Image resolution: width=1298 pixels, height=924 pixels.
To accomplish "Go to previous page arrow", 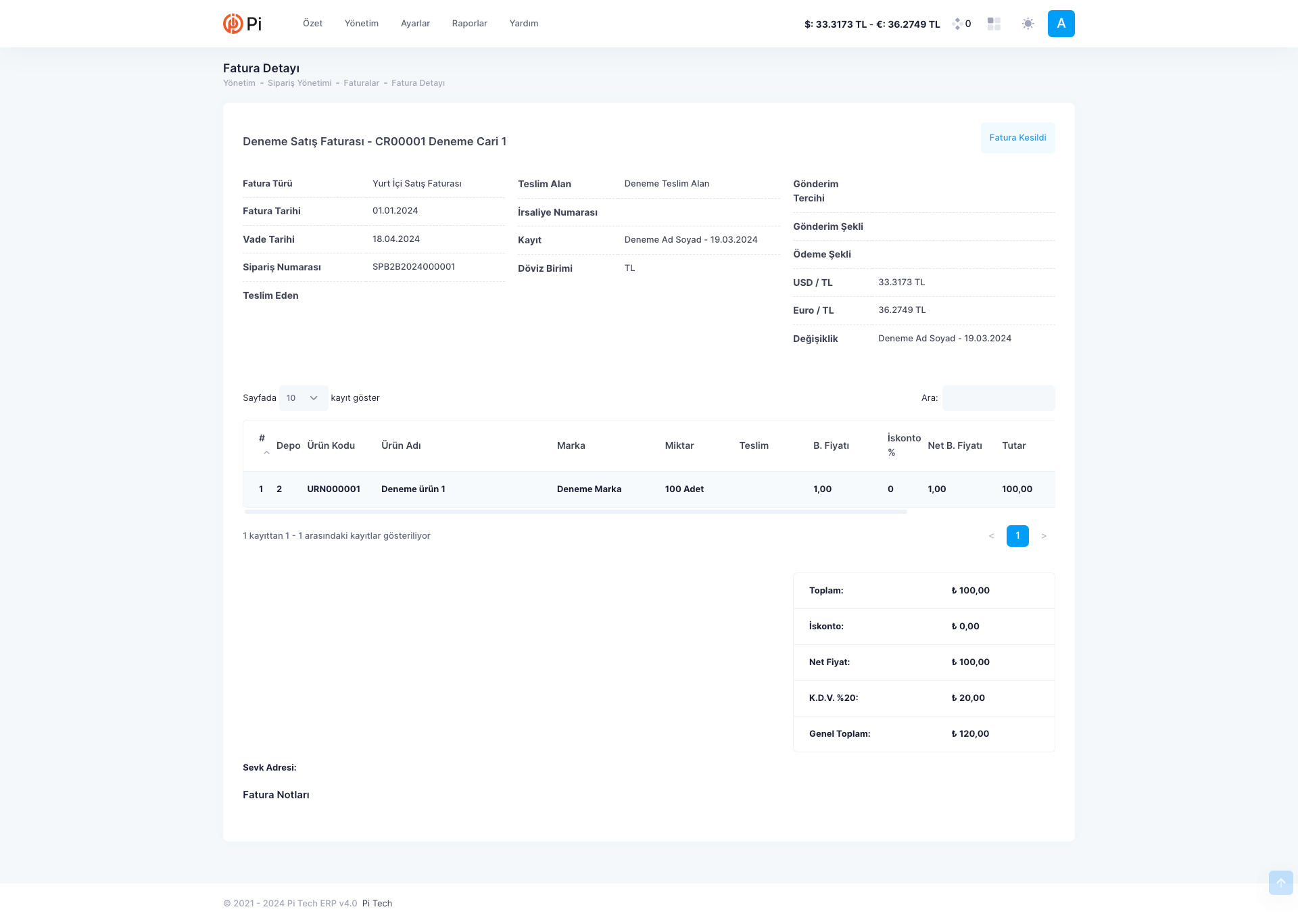I will tap(991, 536).
